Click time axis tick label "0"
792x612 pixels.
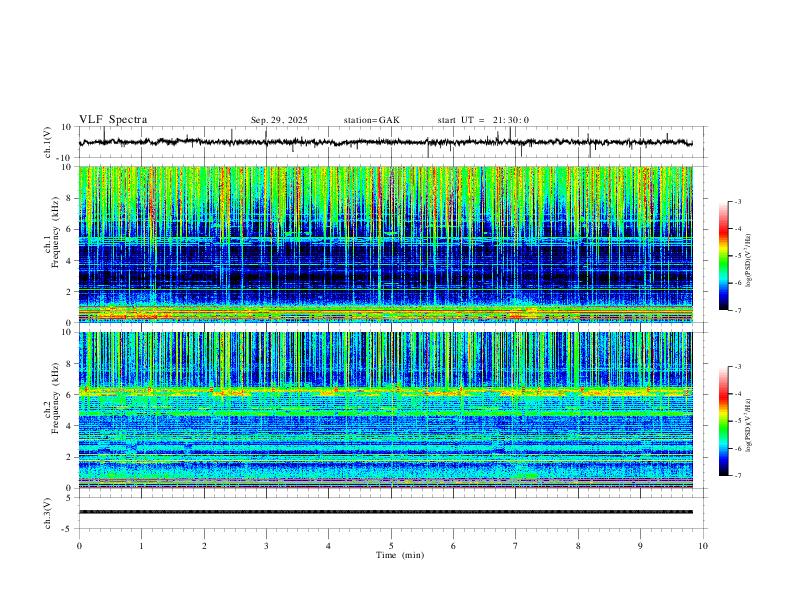[x=79, y=546]
